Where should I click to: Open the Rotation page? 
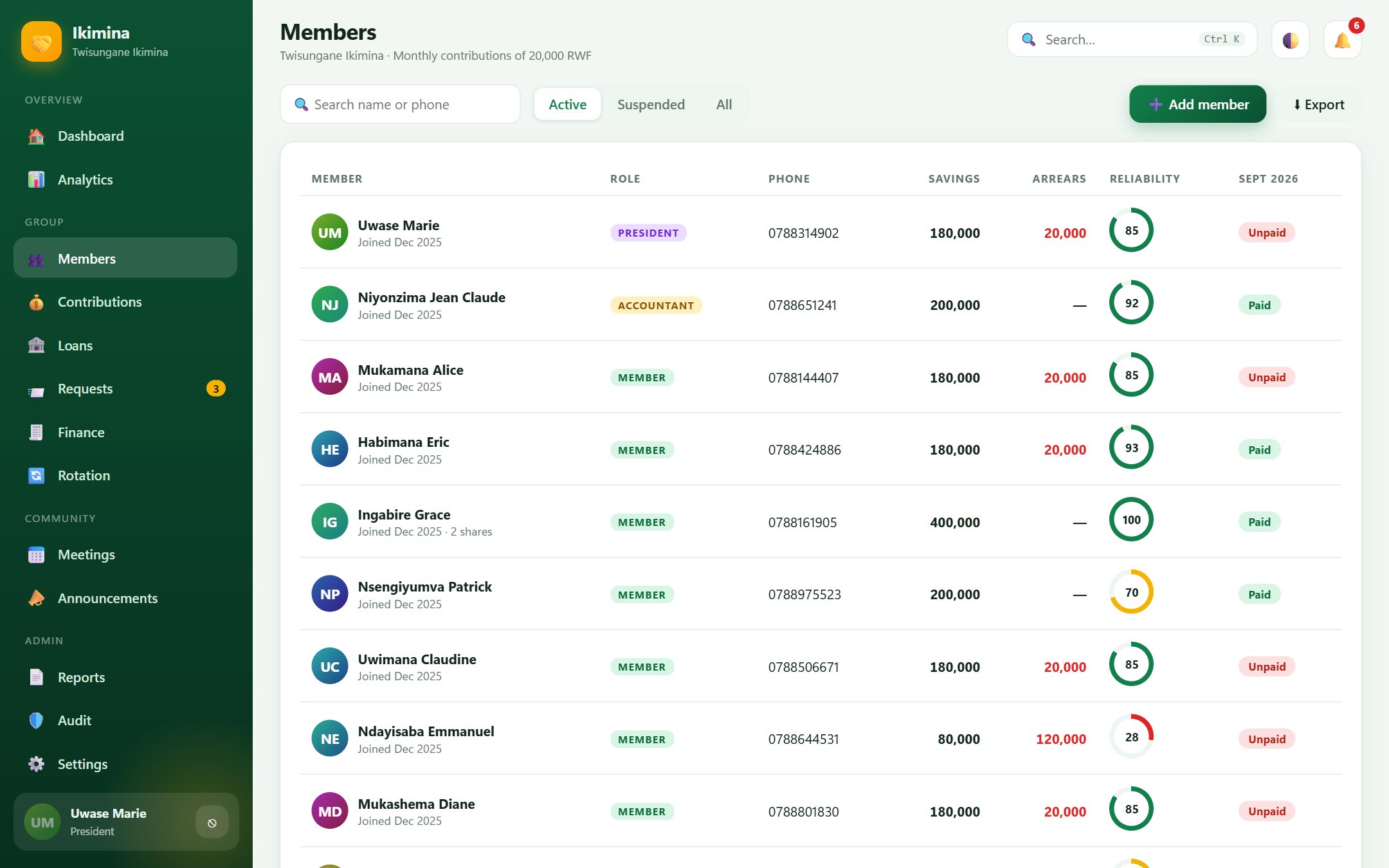(x=125, y=476)
